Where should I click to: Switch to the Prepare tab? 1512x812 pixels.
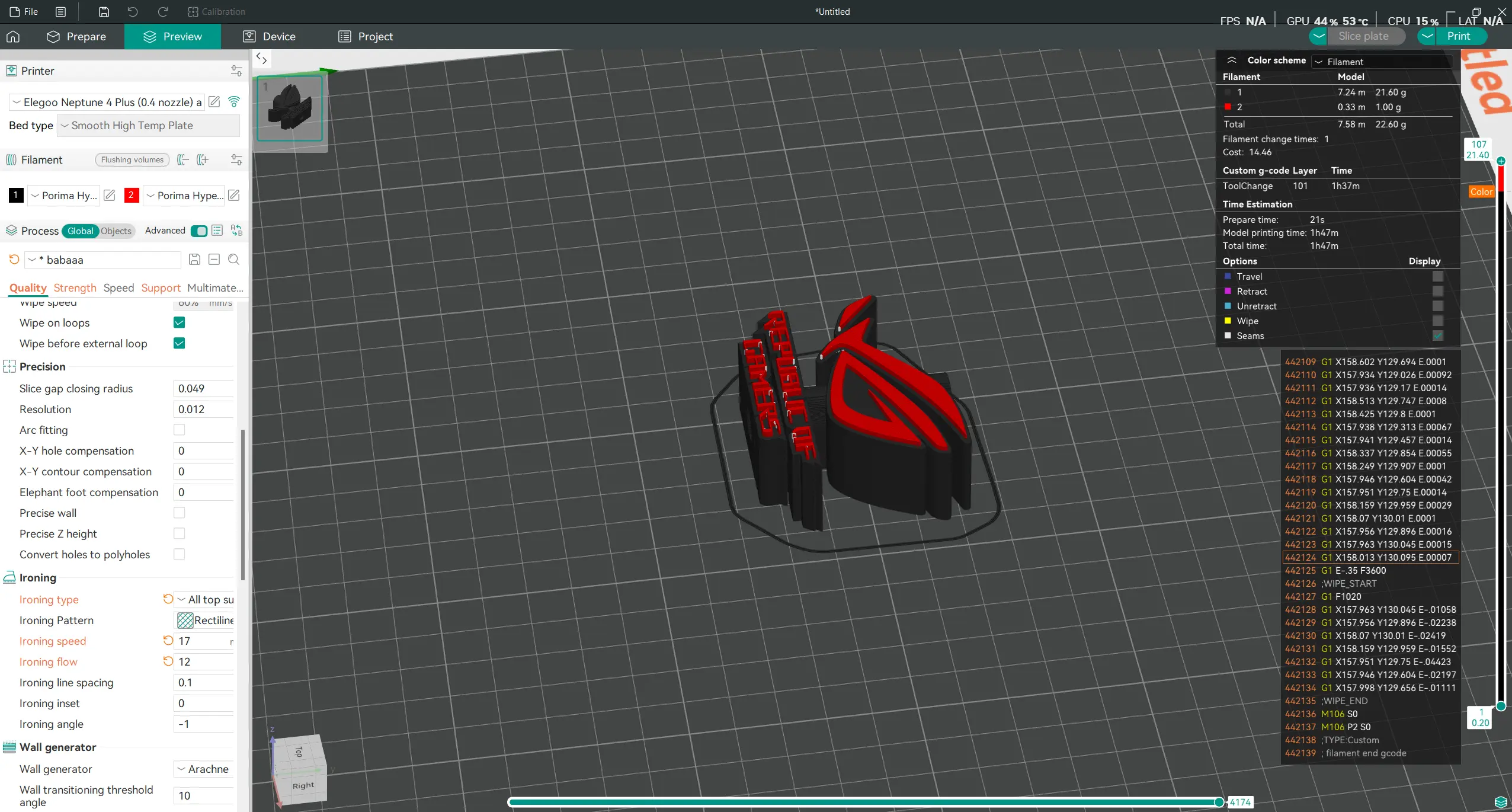76,37
